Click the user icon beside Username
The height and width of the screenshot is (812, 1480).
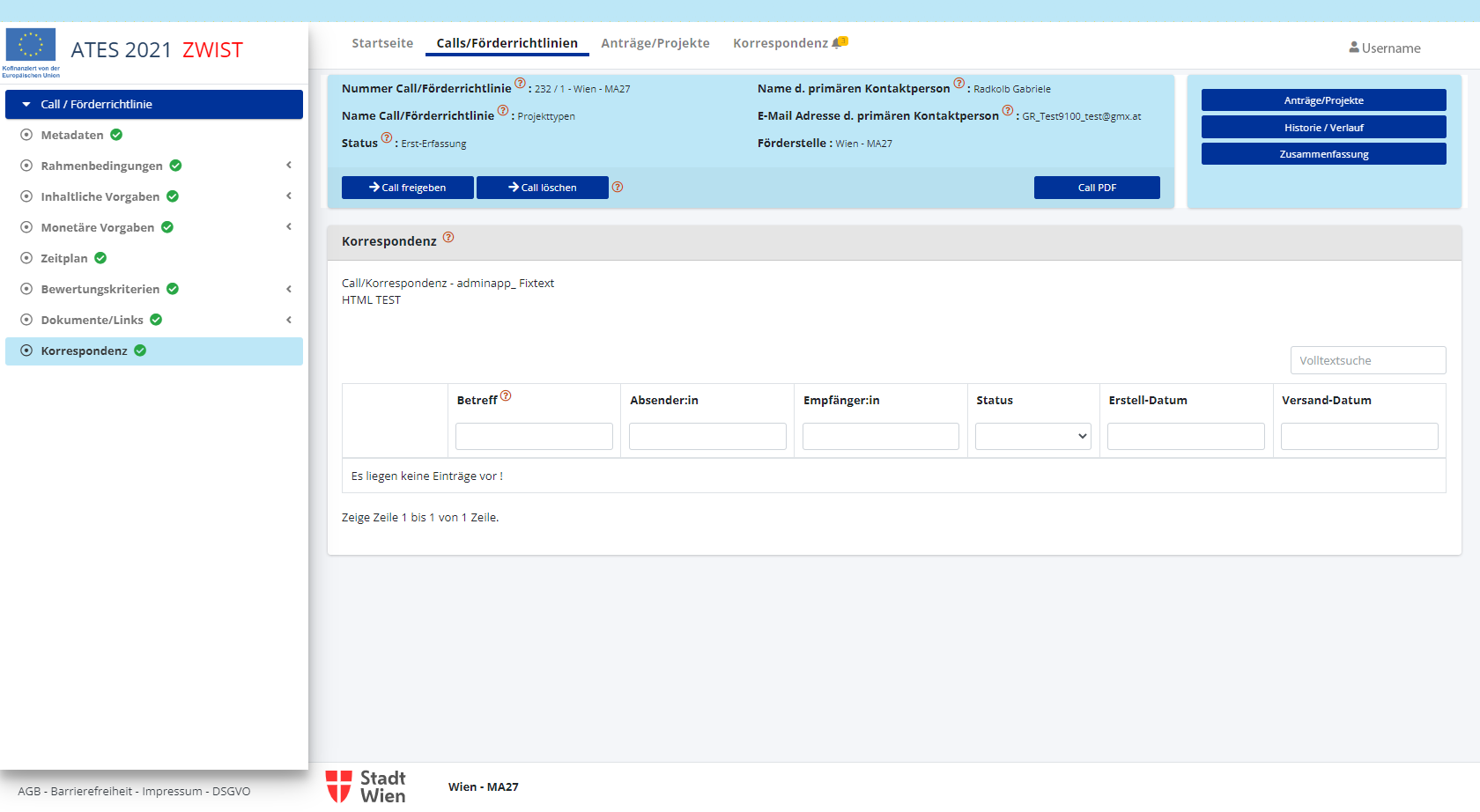point(1353,48)
